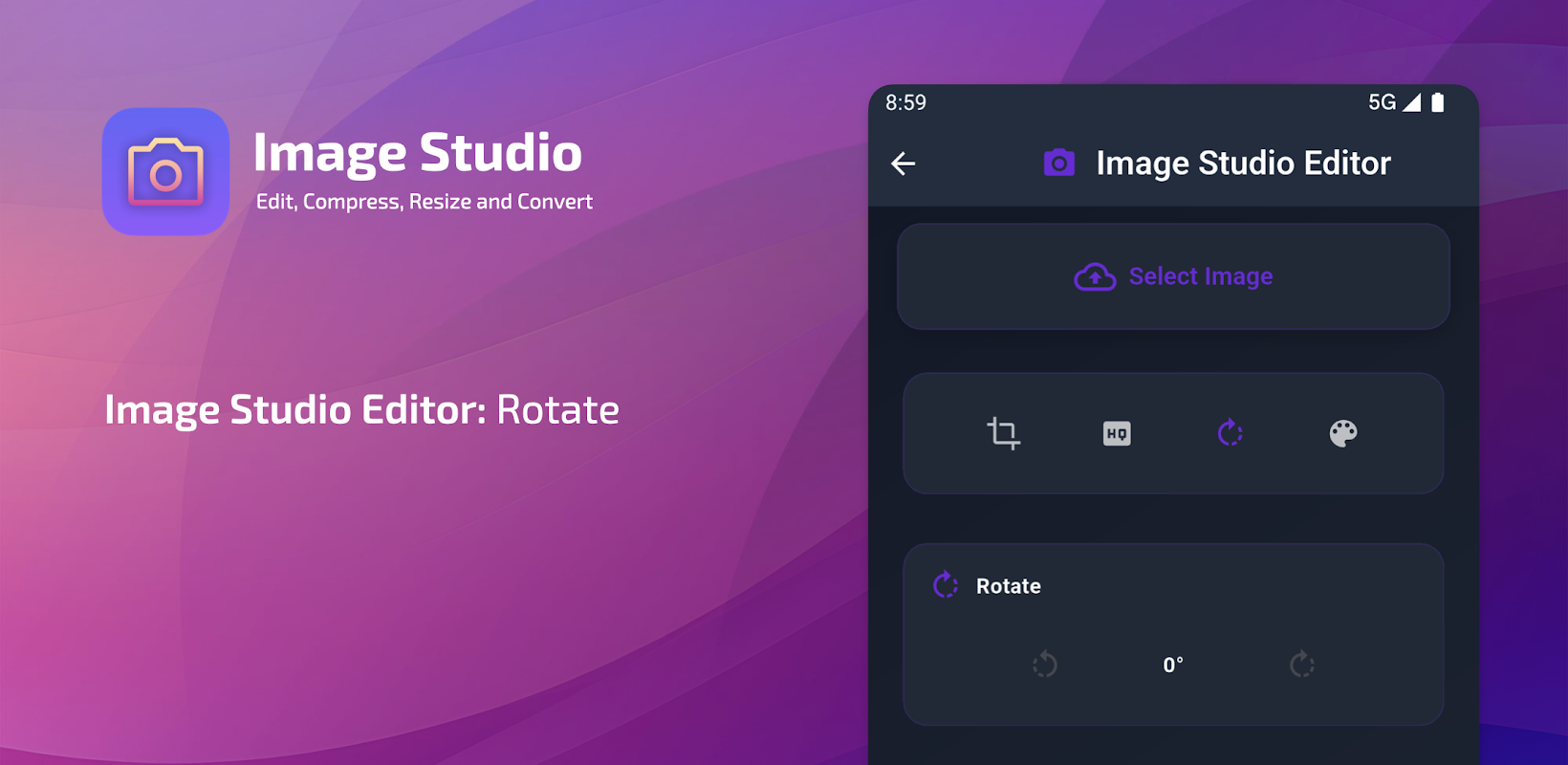Click the battery icon in status bar
This screenshot has width=1568, height=765.
tap(1437, 102)
